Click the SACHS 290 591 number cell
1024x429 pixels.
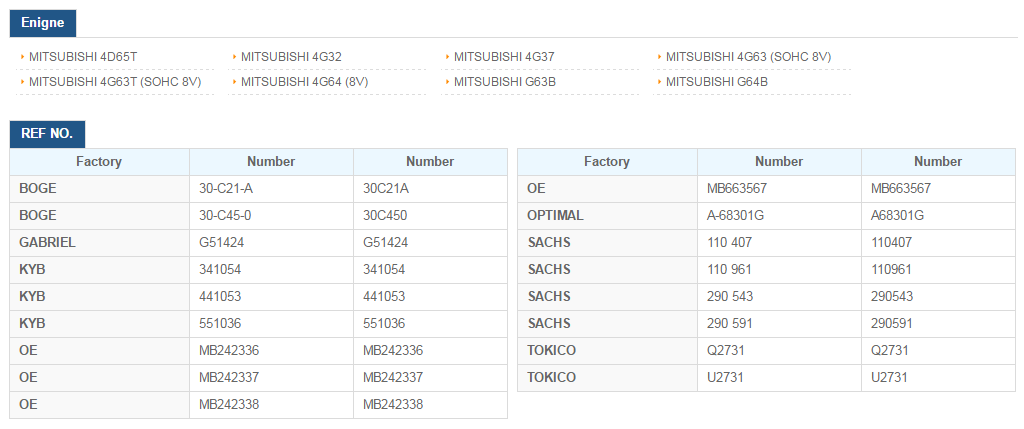coord(780,324)
